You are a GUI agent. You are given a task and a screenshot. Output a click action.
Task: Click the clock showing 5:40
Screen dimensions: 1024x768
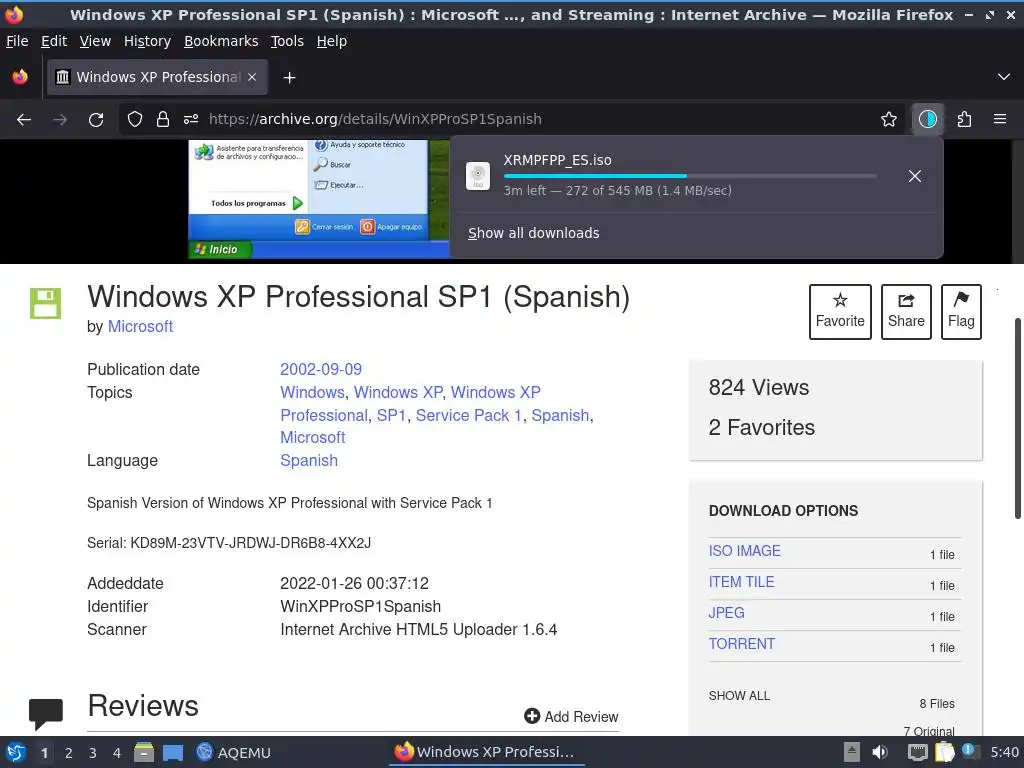(x=1004, y=752)
